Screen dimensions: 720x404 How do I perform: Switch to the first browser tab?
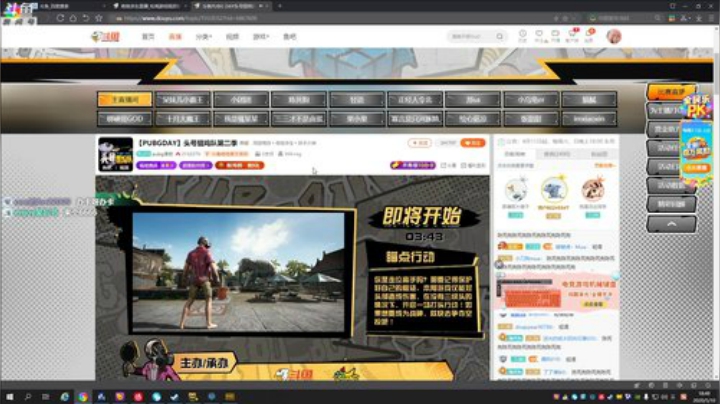click(x=69, y=6)
